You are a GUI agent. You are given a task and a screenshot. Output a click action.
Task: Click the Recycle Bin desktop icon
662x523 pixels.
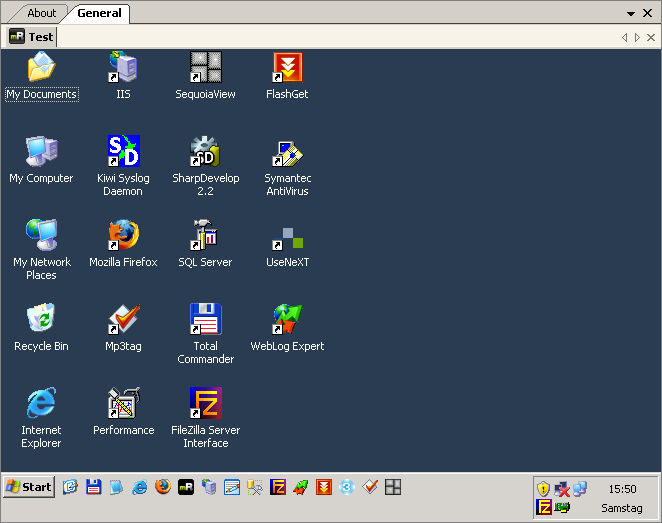pos(41,328)
